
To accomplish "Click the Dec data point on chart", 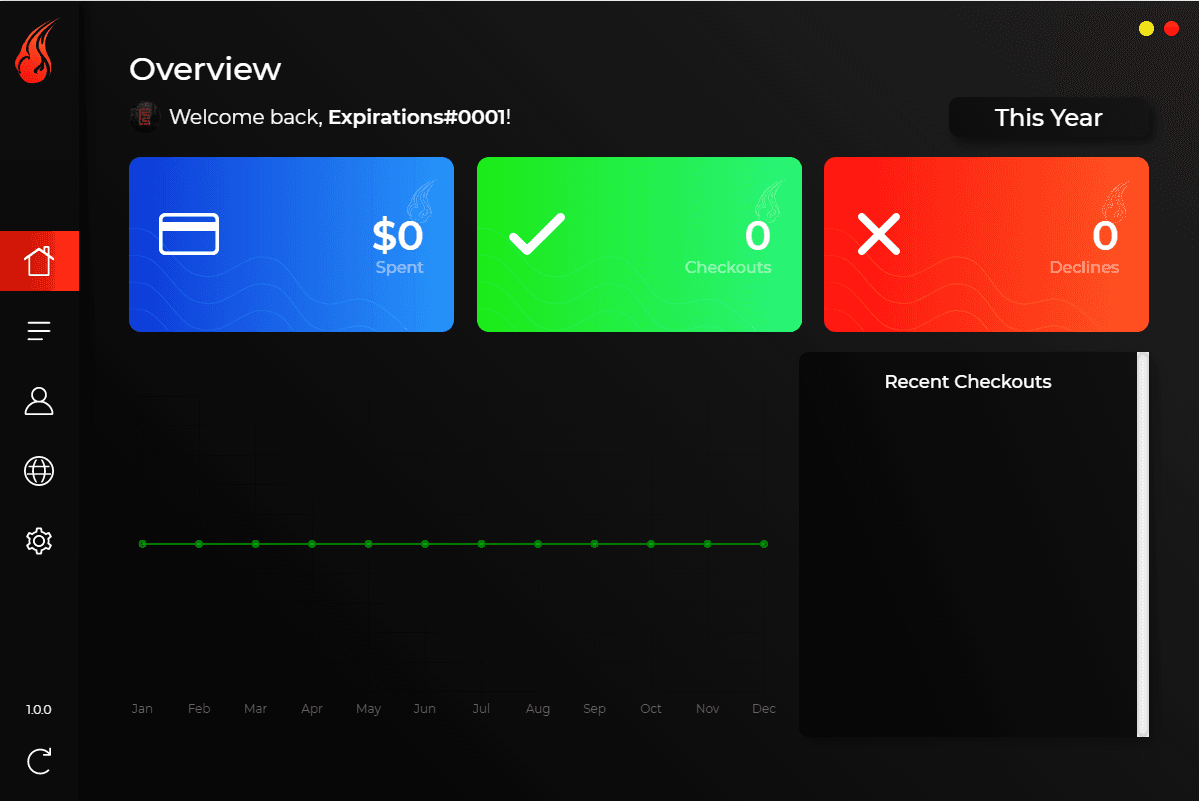I will (764, 544).
